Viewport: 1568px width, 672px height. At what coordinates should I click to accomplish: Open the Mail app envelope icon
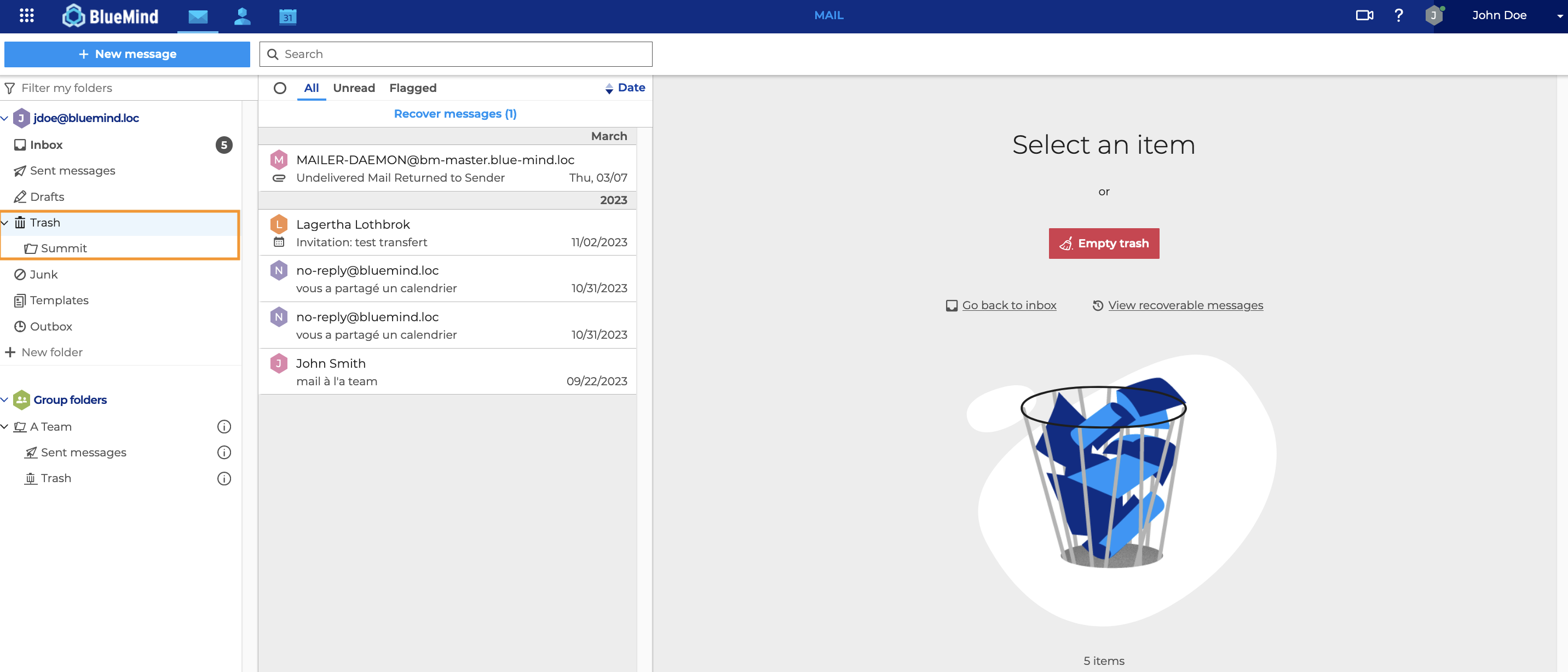pyautogui.click(x=198, y=16)
